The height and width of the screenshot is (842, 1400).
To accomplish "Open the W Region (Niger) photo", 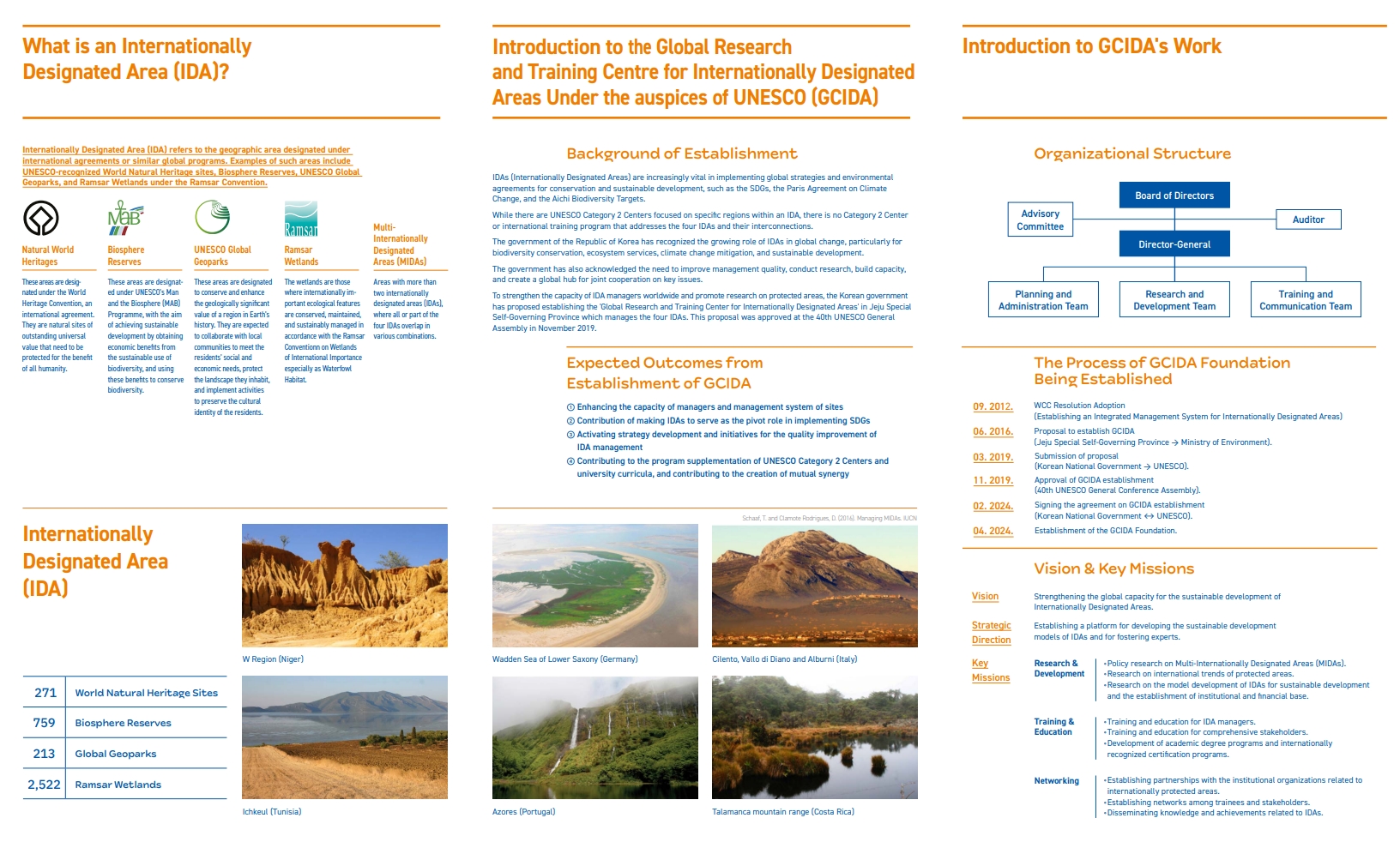I will [345, 586].
